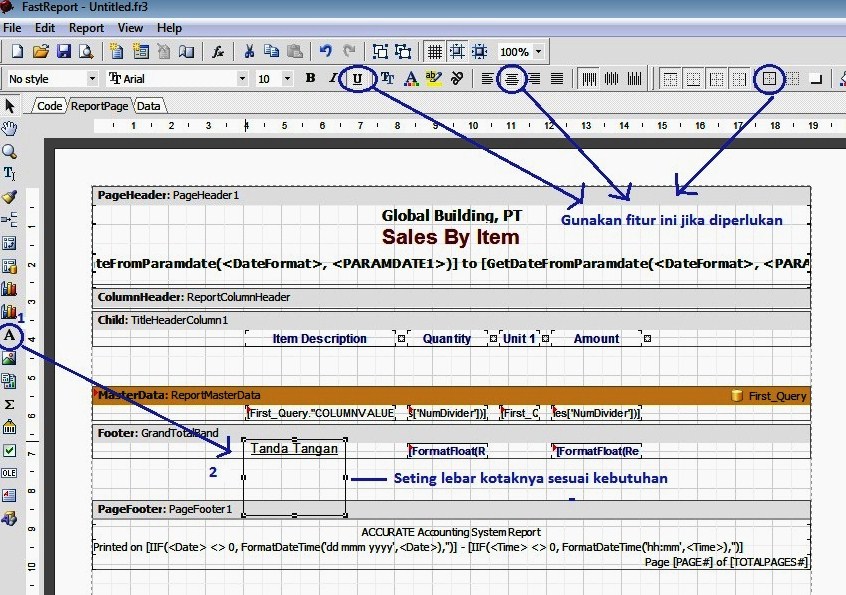Open the print preview icon
The height and width of the screenshot is (595, 846).
tap(86, 51)
